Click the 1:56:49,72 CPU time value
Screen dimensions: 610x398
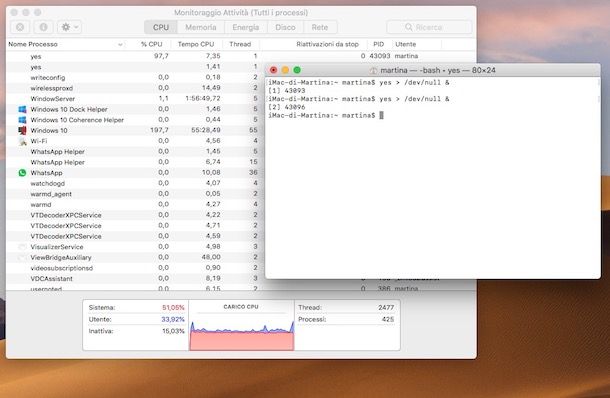pyautogui.click(x=203, y=98)
